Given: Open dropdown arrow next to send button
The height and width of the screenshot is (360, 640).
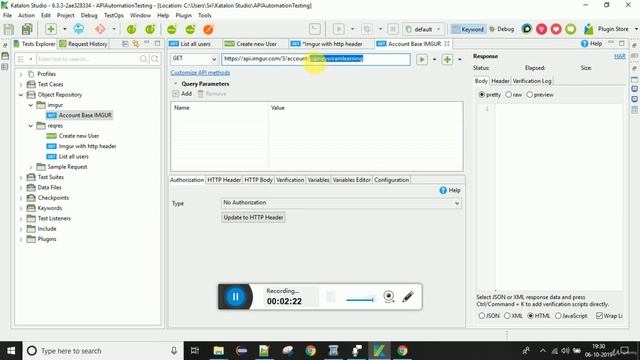Looking at the screenshot, I should point(434,60).
